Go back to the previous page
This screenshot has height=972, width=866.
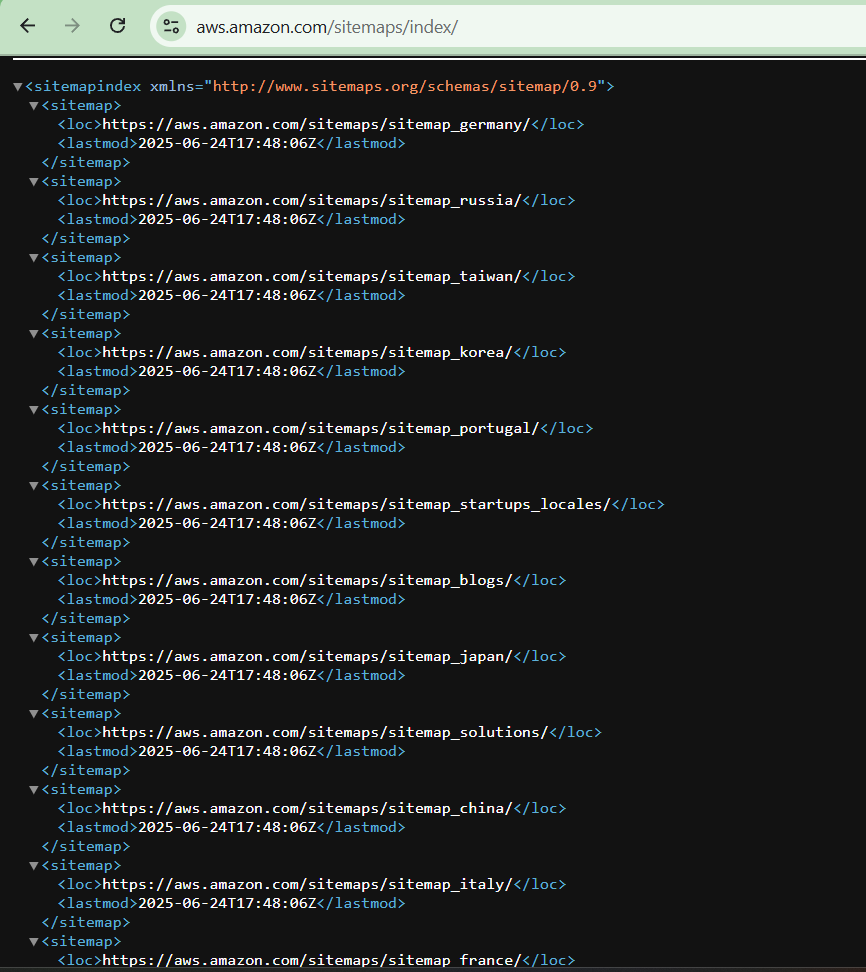(28, 26)
